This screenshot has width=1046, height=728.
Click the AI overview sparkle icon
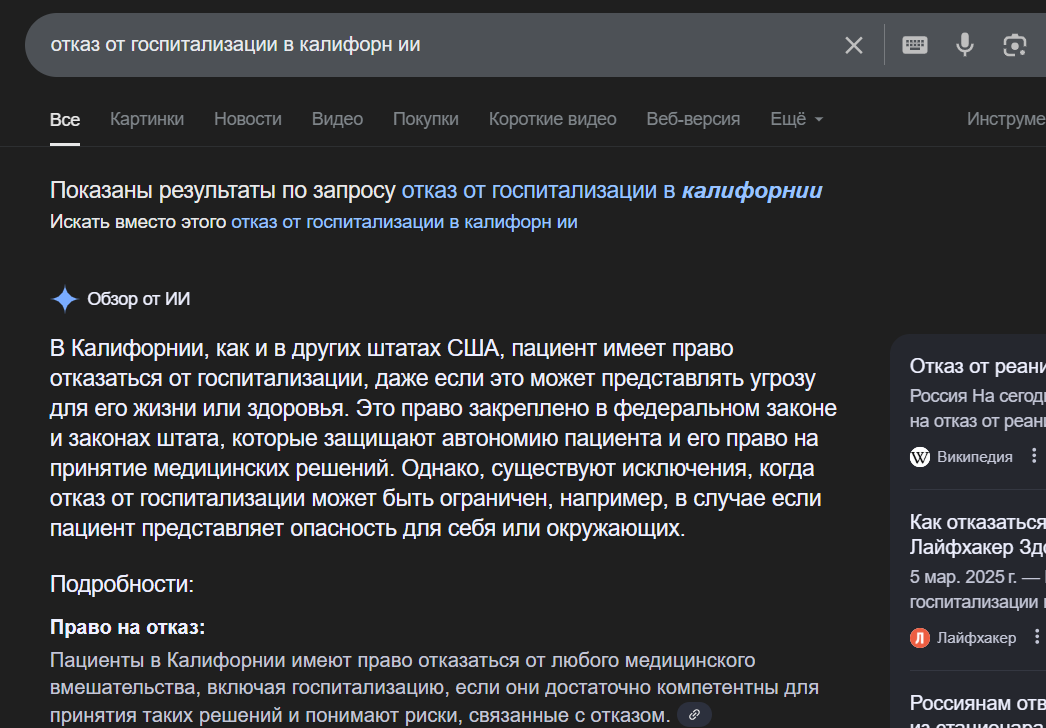[65, 299]
